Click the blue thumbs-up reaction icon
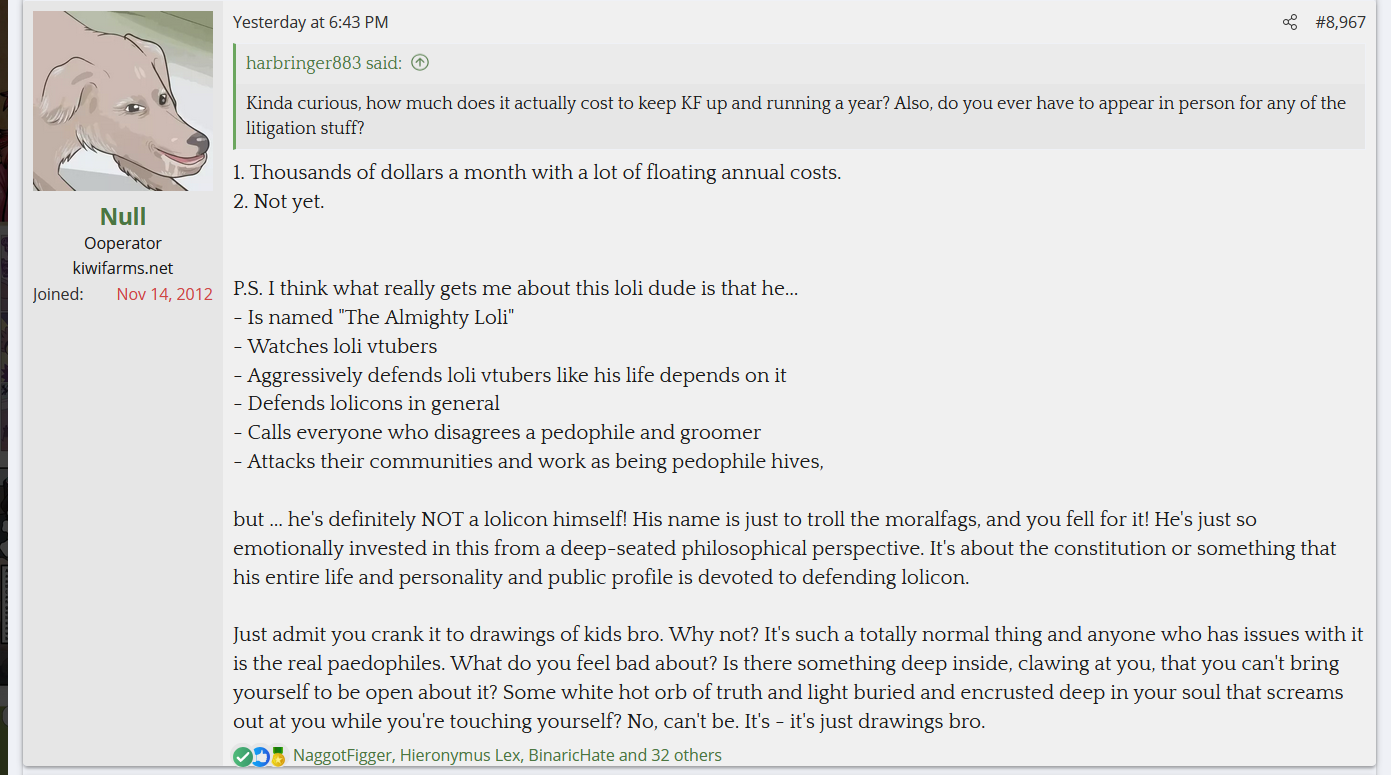 point(260,756)
